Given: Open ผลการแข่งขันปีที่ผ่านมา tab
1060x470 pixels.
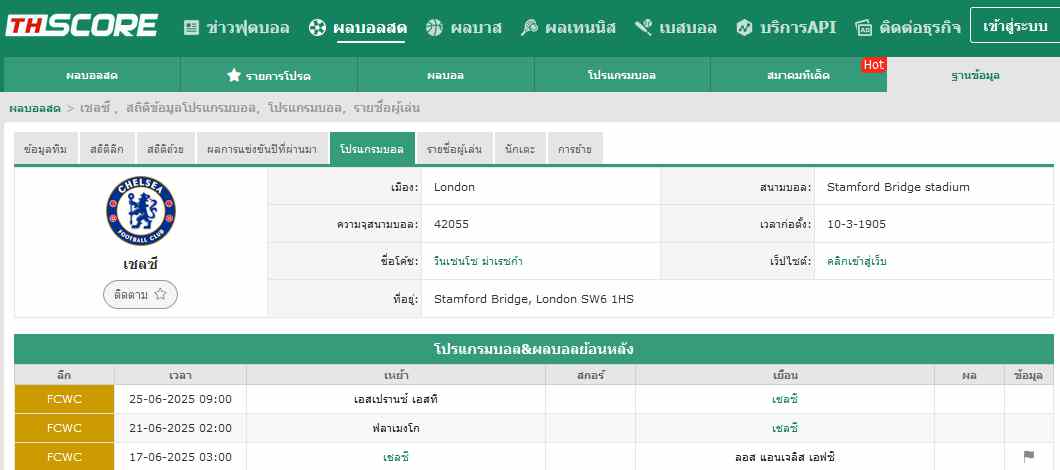Looking at the screenshot, I should coord(262,149).
